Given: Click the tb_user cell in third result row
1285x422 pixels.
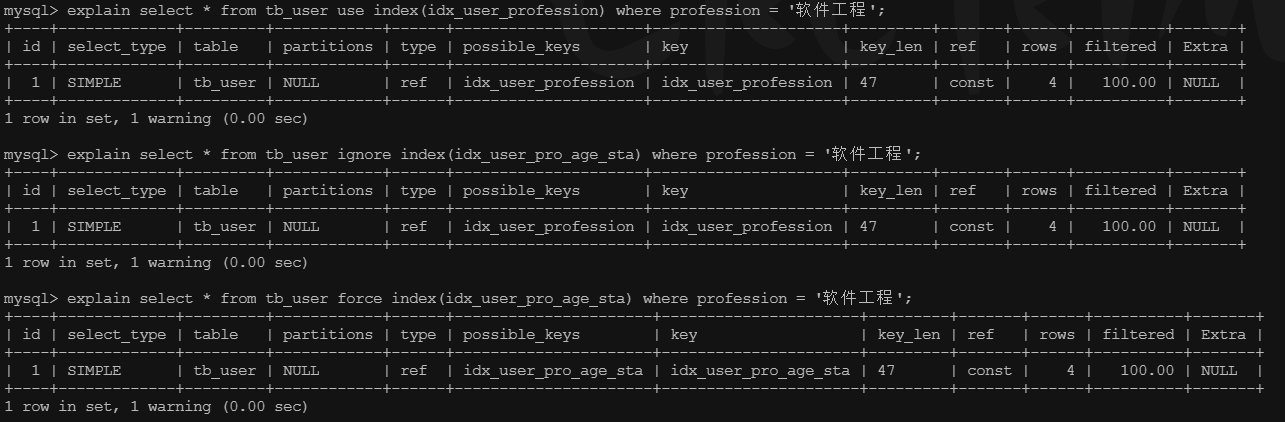Looking at the screenshot, I should coord(225,371).
